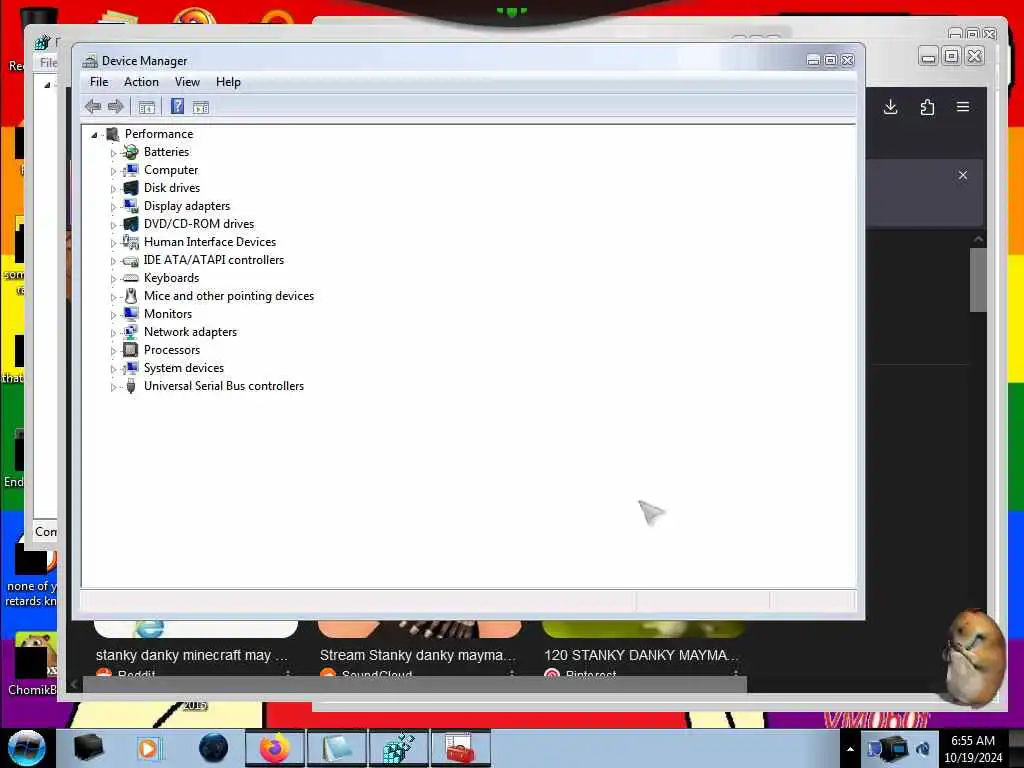Image resolution: width=1024 pixels, height=768 pixels.
Task: Select the Computer device icon
Action: coord(131,170)
